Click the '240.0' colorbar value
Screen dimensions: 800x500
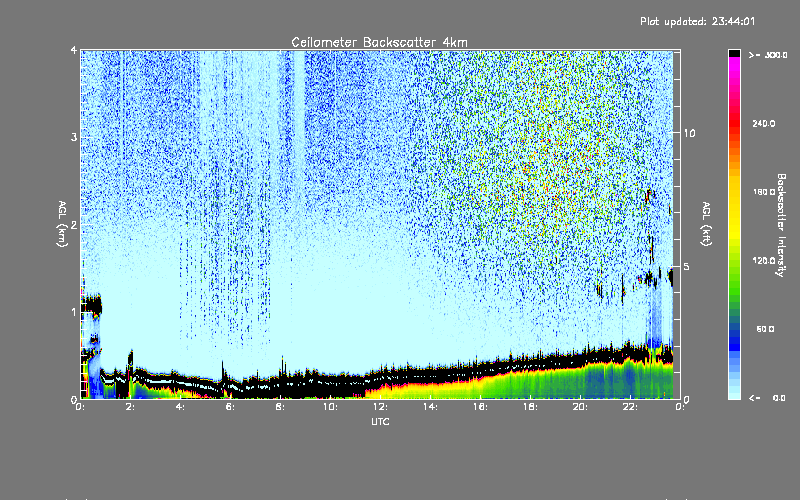[x=763, y=124]
